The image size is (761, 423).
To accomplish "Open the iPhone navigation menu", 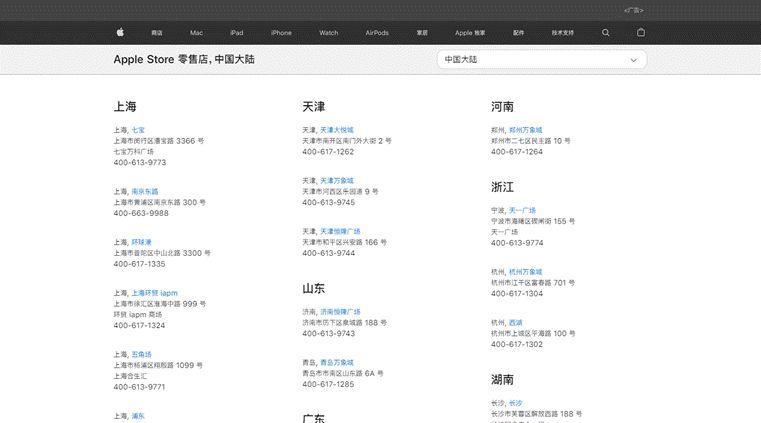I will (x=281, y=33).
